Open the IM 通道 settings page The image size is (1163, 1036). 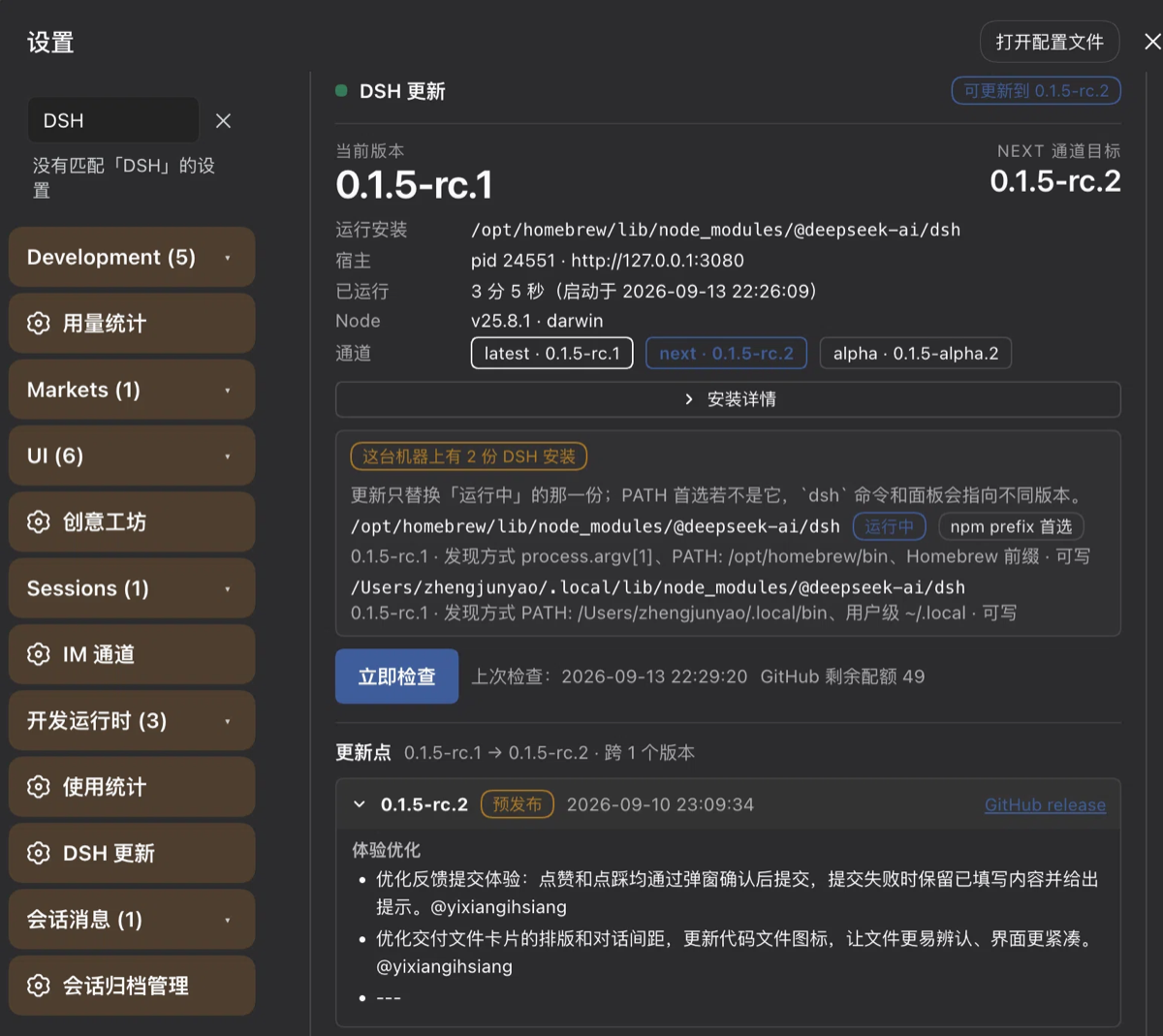pos(132,654)
